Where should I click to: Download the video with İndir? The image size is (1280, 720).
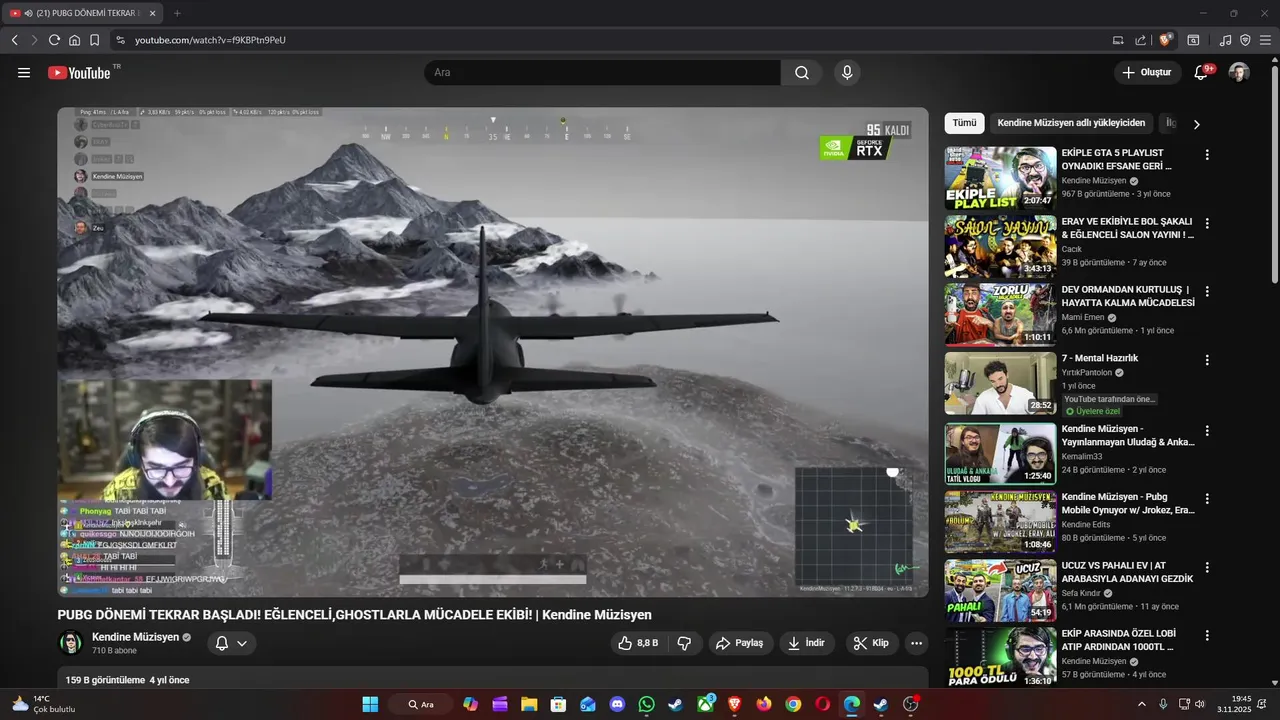coord(807,643)
